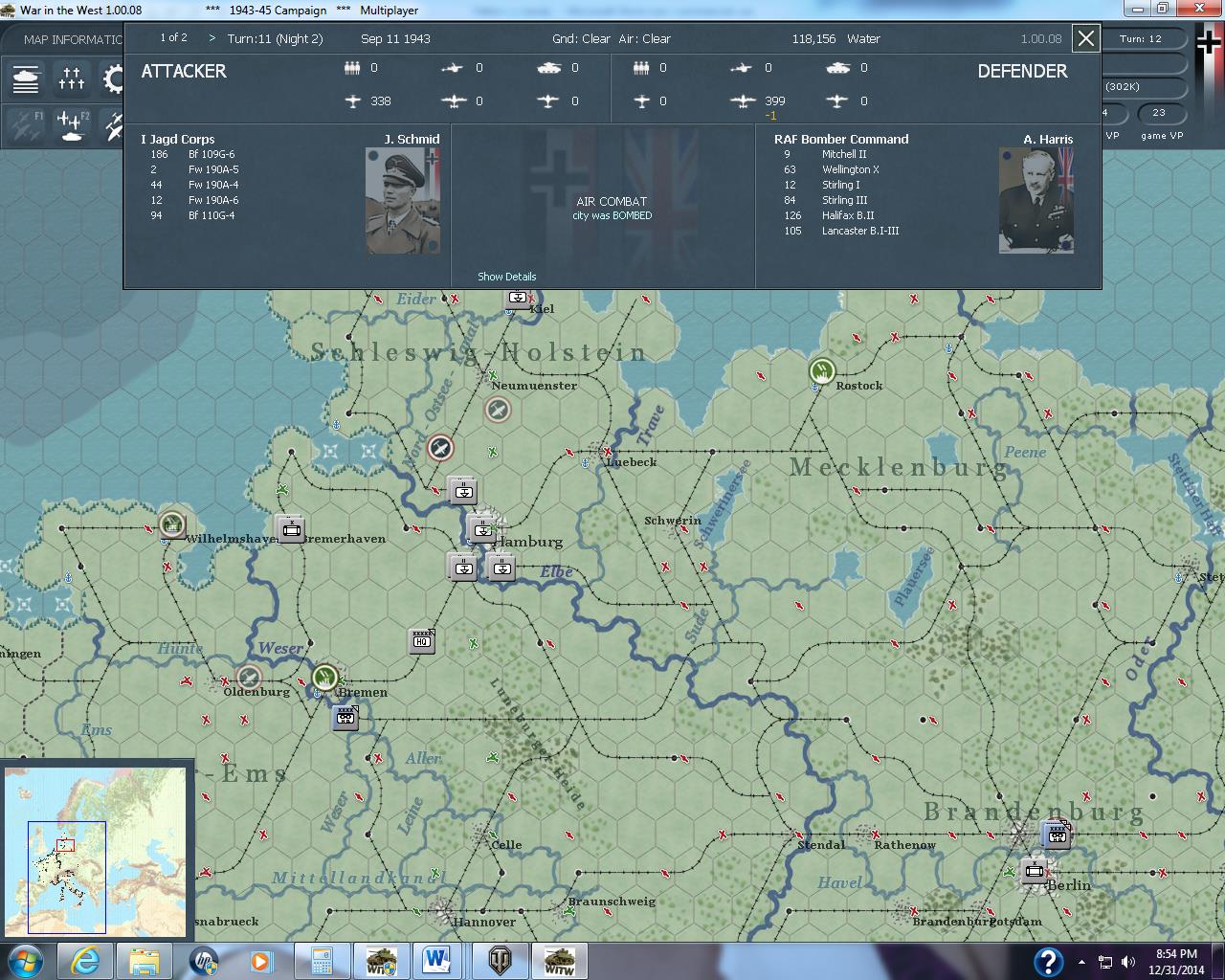Screen dimensions: 1225x980
Task: Click A. Harris commander portrait
Action: coord(1036,201)
